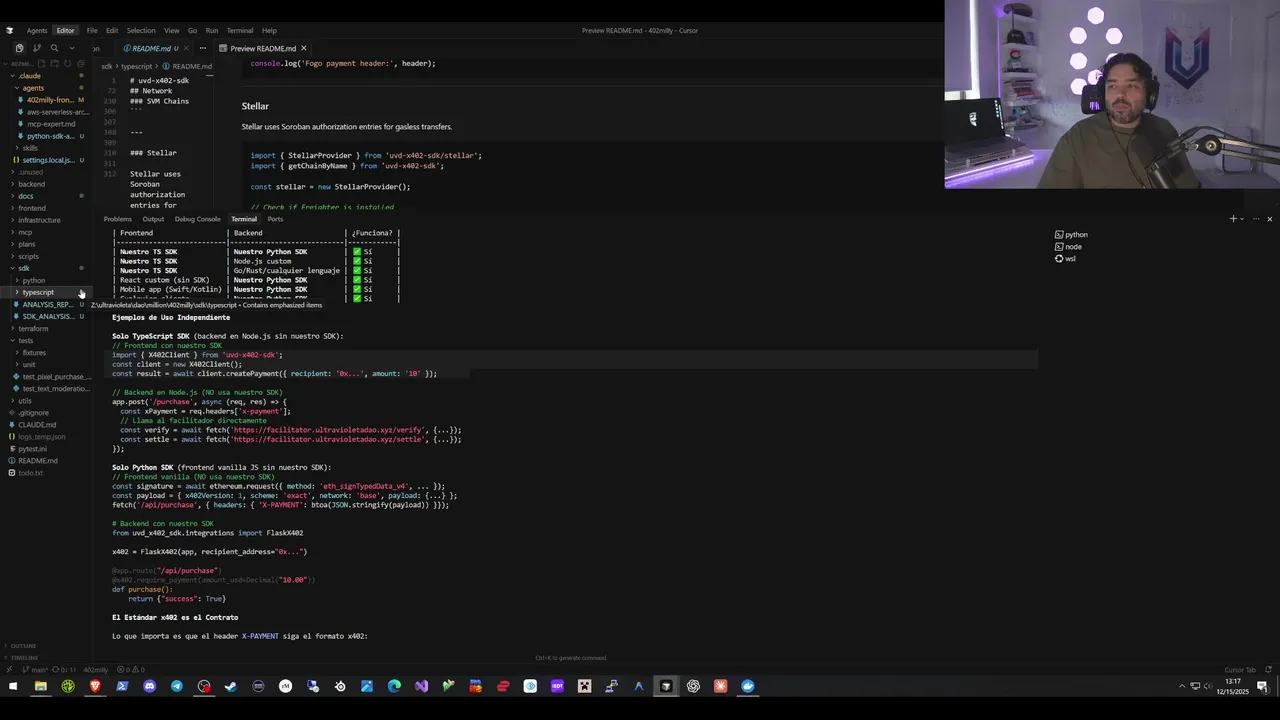Open the View menu
Image resolution: width=1280 pixels, height=720 pixels.
172,30
